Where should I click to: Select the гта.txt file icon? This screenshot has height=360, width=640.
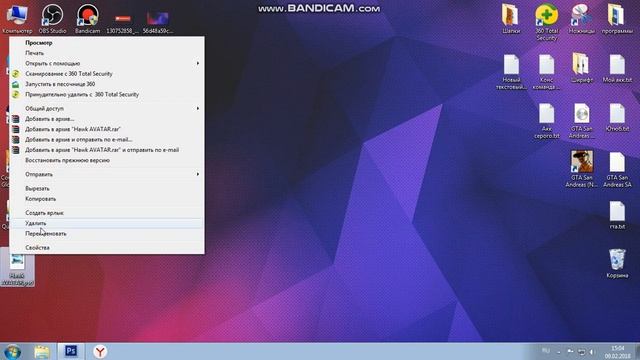[617, 215]
